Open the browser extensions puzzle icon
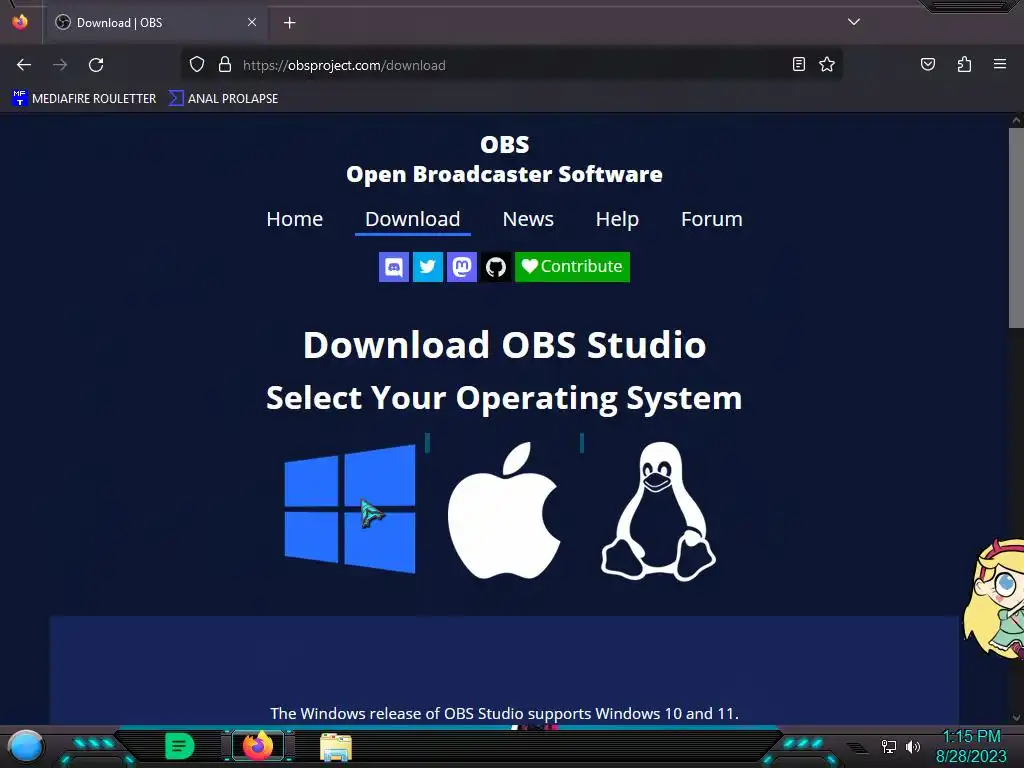This screenshot has width=1024, height=768. 965,65
